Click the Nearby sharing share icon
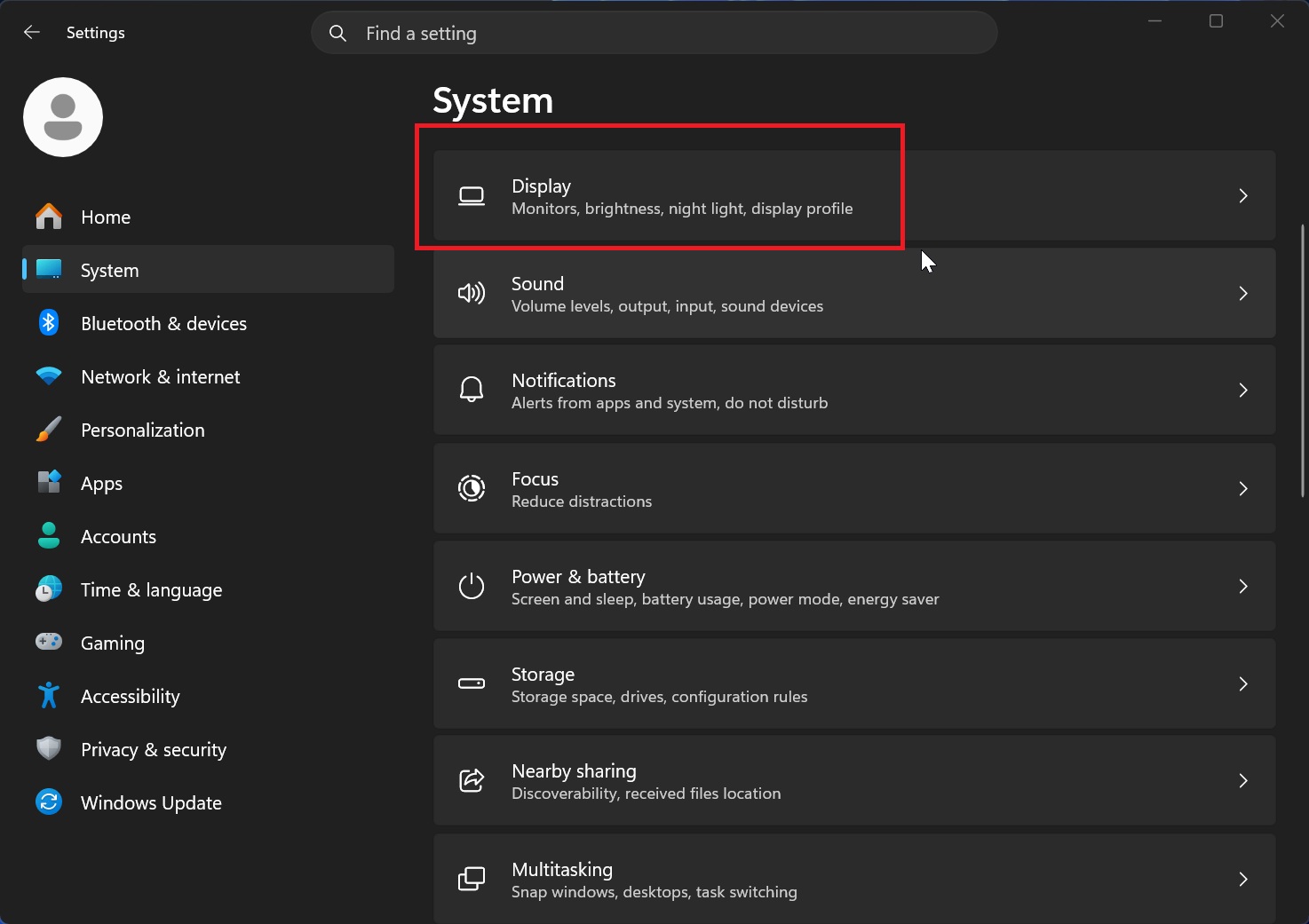This screenshot has height=924, width=1309. [472, 780]
